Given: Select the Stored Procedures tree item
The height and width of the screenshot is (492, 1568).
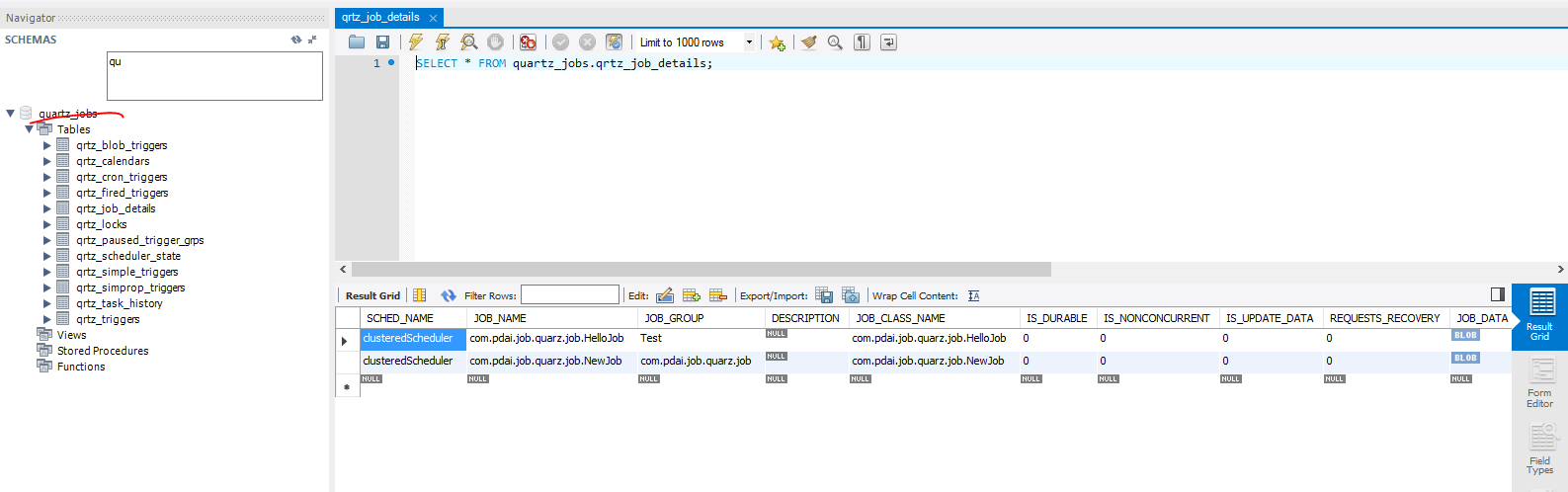Looking at the screenshot, I should tap(102, 351).
